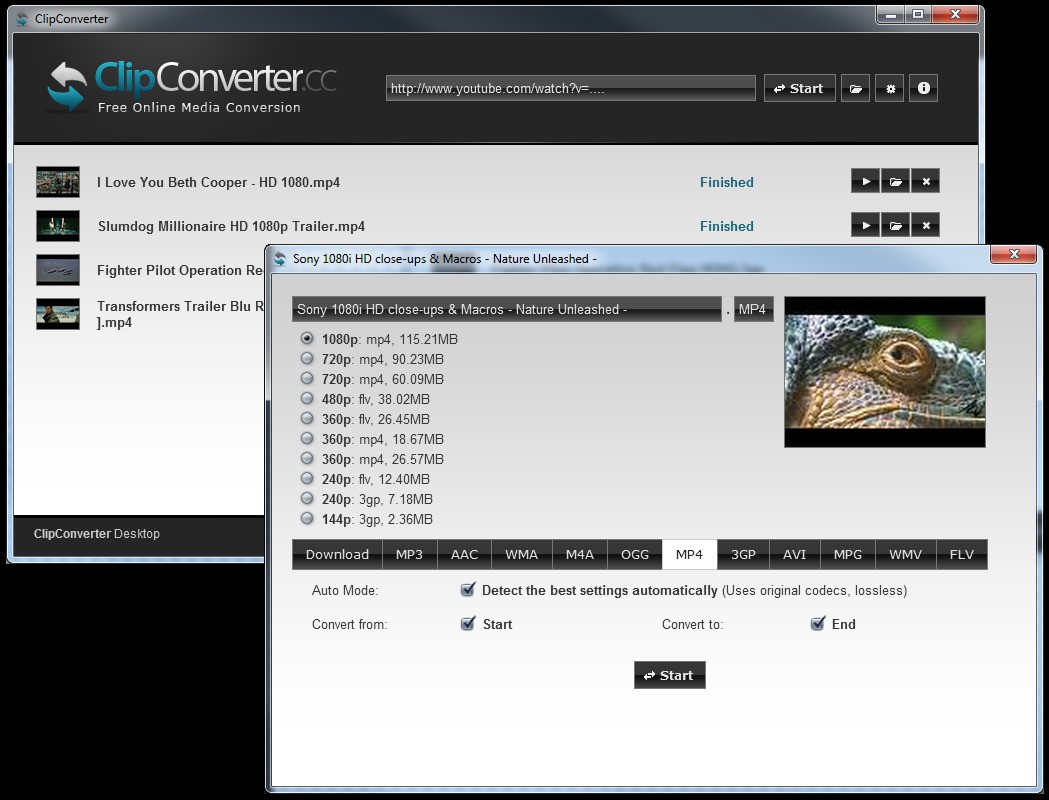The width and height of the screenshot is (1049, 800).
Task: Choose the 144p 3gp 2.36MB option
Action: coord(307,519)
